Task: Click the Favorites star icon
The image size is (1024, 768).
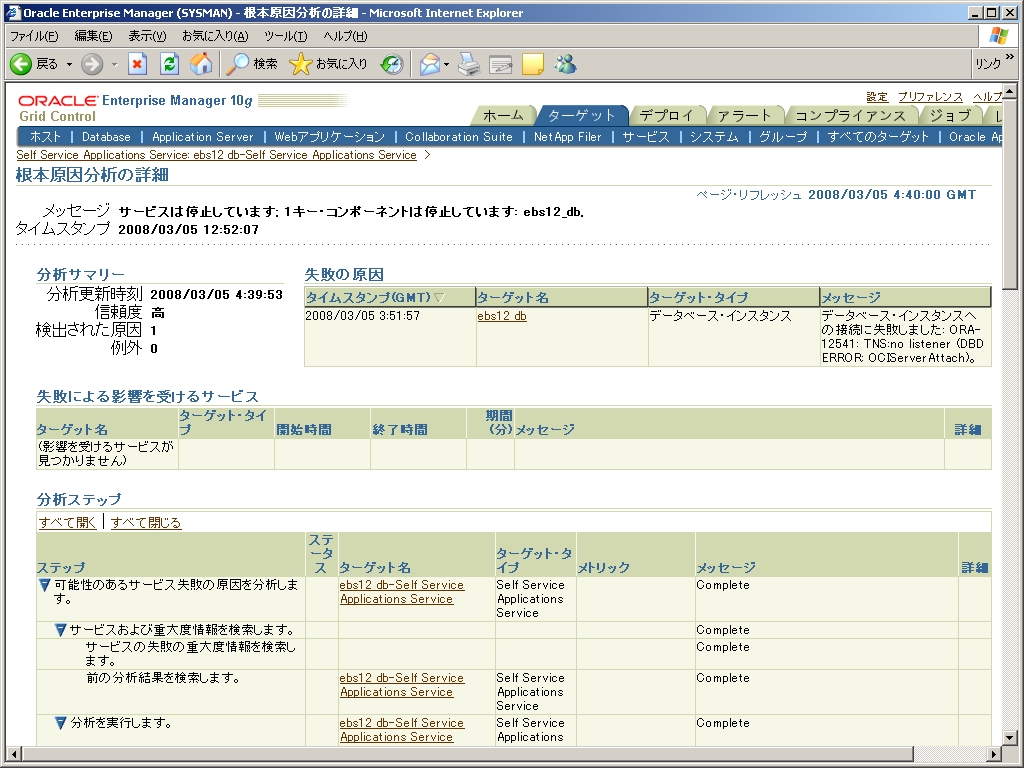Action: [x=300, y=64]
